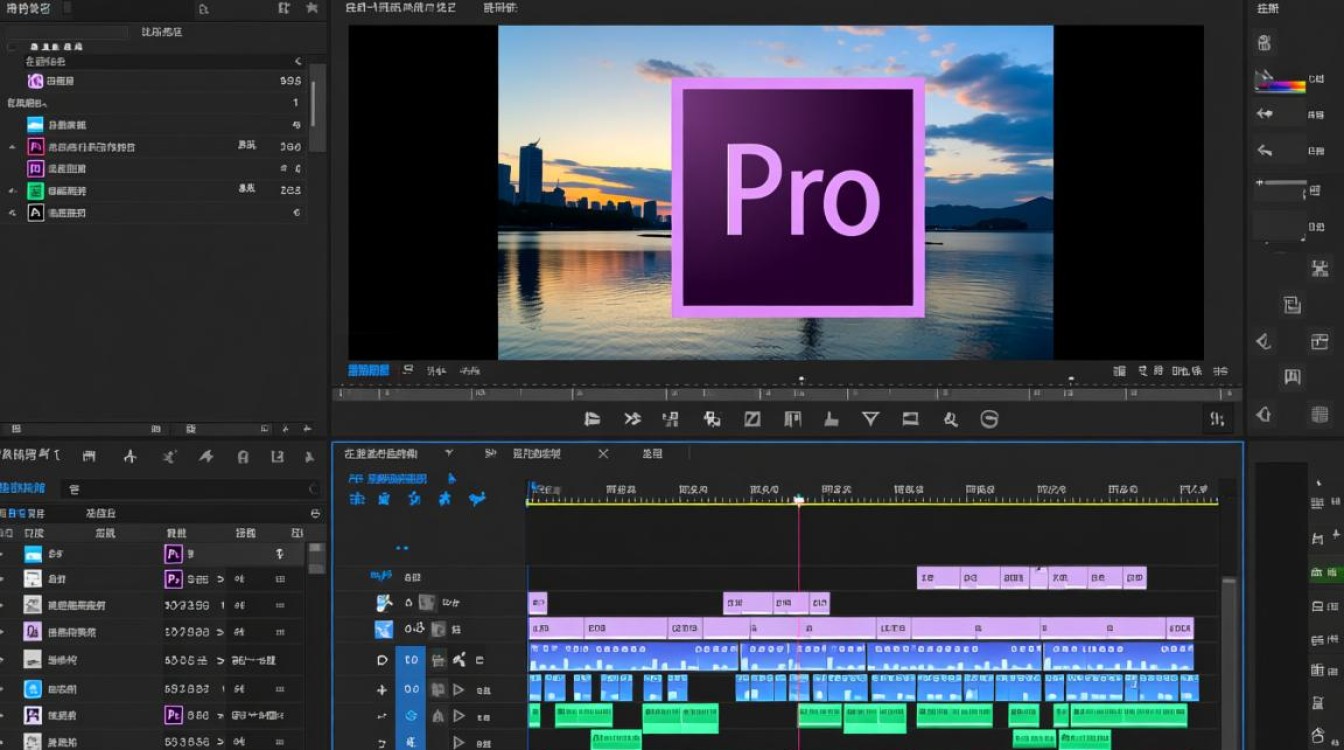
Task: Close the timeline tab with the X button
Action: click(603, 454)
